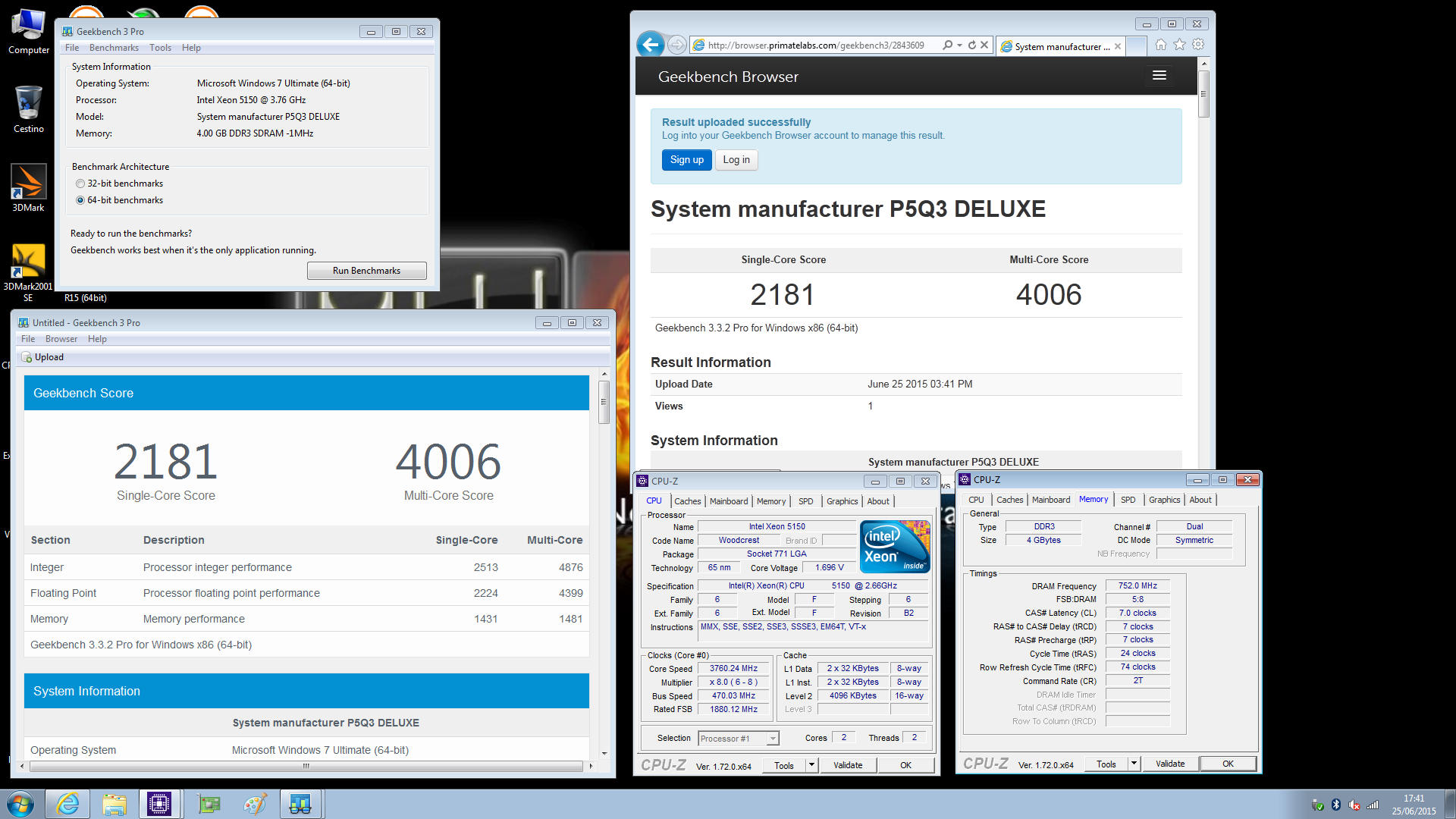Close the System manufacturer browser tab

tap(1118, 46)
